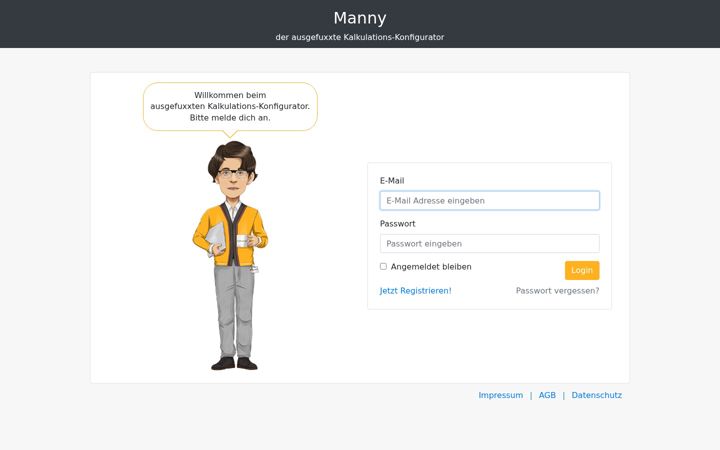Viewport: 720px width, 450px height.
Task: Click the 'E-Mail' field label
Action: click(392, 181)
